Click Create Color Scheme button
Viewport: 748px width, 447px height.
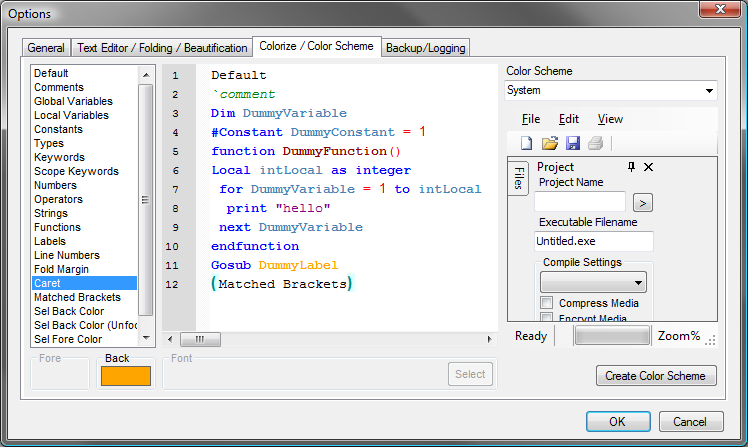[x=656, y=376]
